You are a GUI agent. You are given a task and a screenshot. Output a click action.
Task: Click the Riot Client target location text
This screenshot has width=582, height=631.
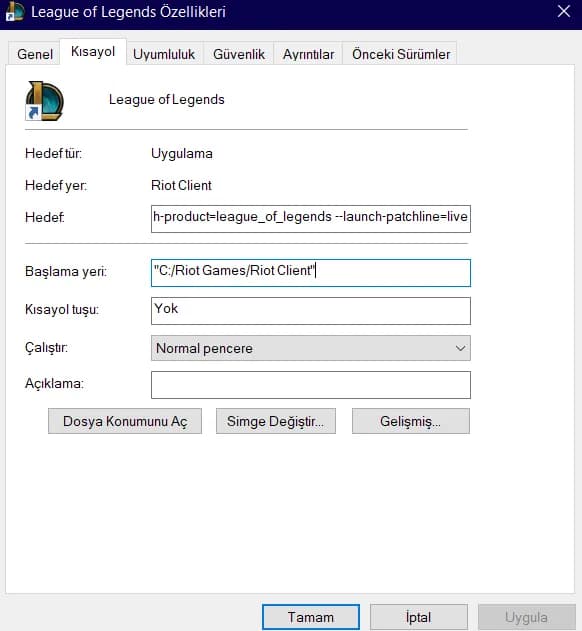181,185
